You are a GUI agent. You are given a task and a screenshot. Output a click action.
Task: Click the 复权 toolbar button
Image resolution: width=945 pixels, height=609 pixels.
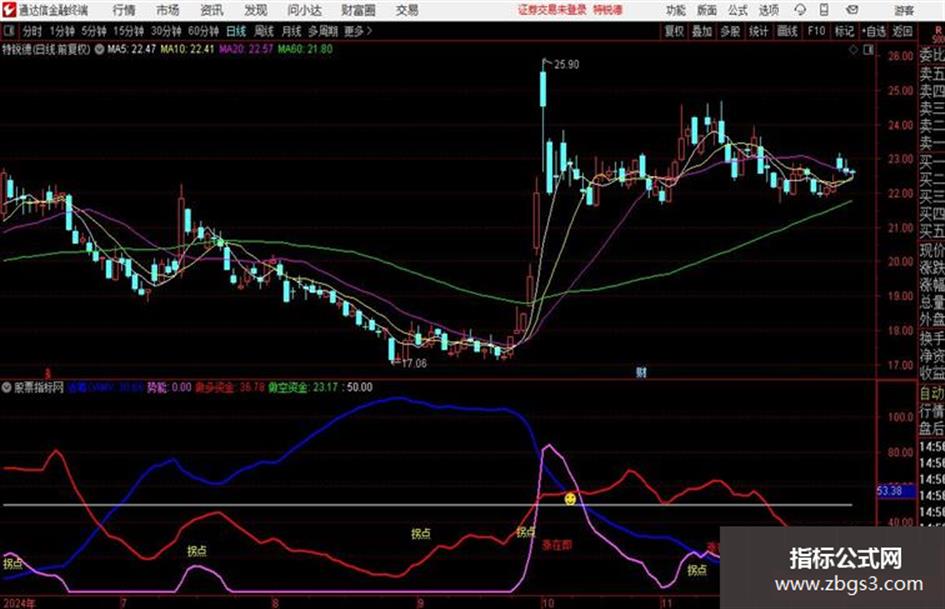tap(674, 31)
